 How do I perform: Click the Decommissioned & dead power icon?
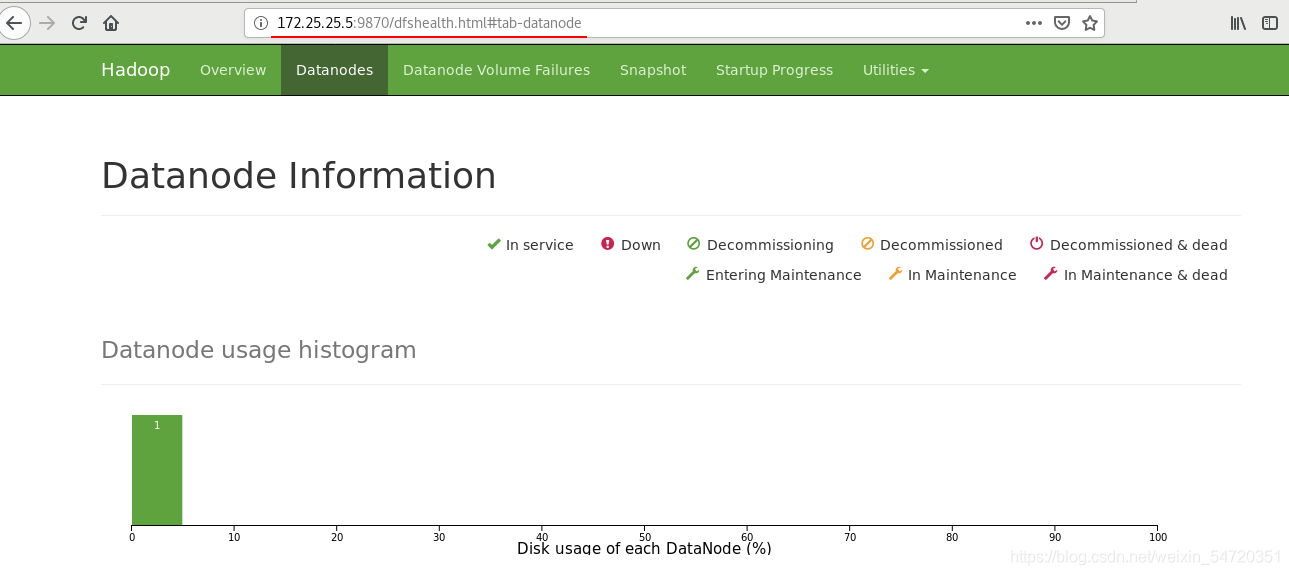click(1037, 244)
